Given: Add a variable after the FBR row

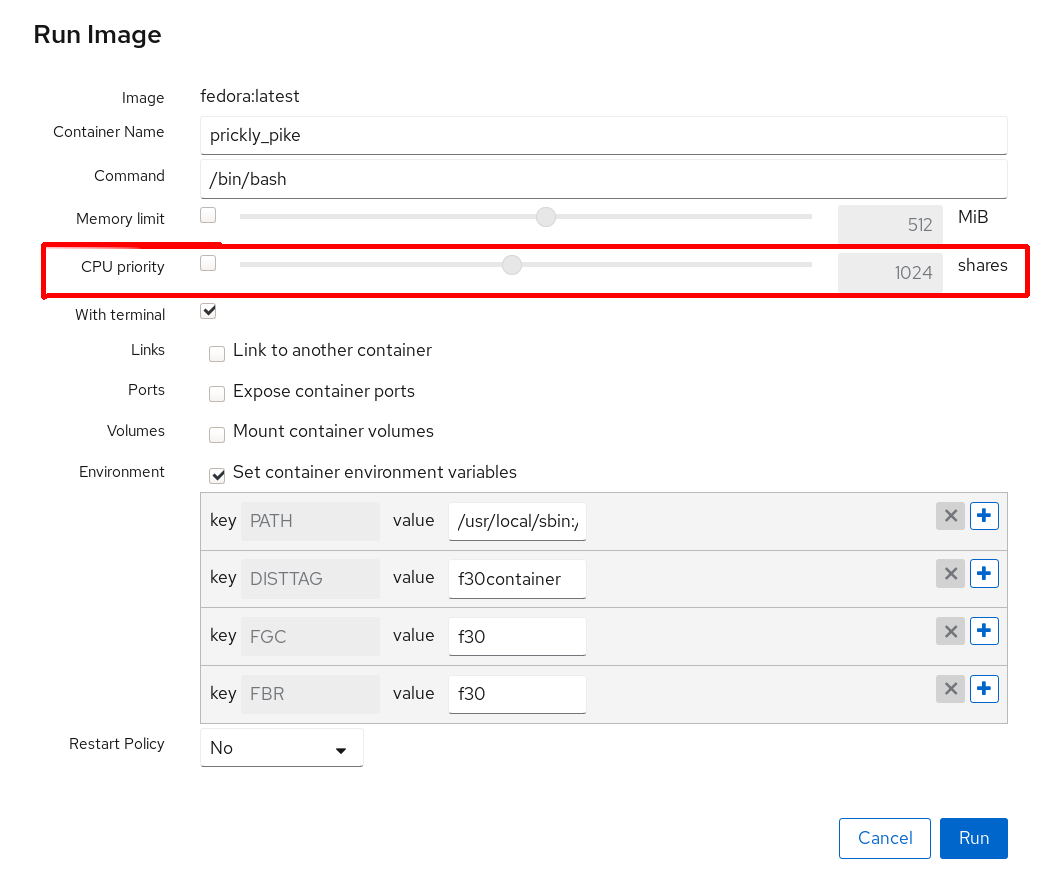Looking at the screenshot, I should 984,690.
